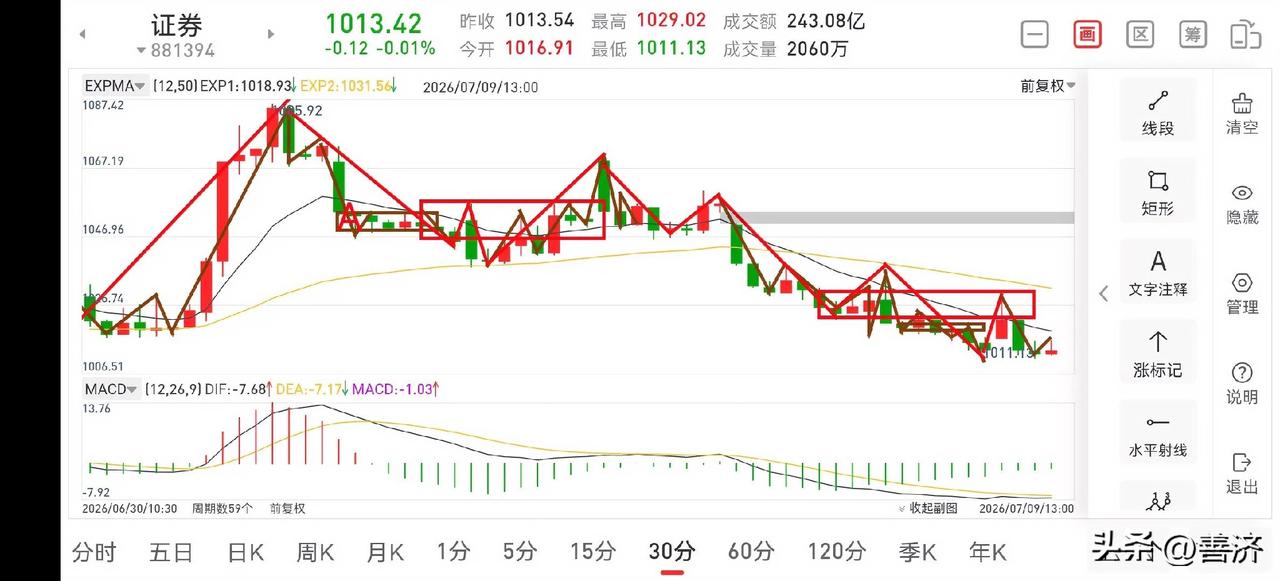Click the 周期数59个 period count label
The image size is (1280, 581).
click(222, 508)
